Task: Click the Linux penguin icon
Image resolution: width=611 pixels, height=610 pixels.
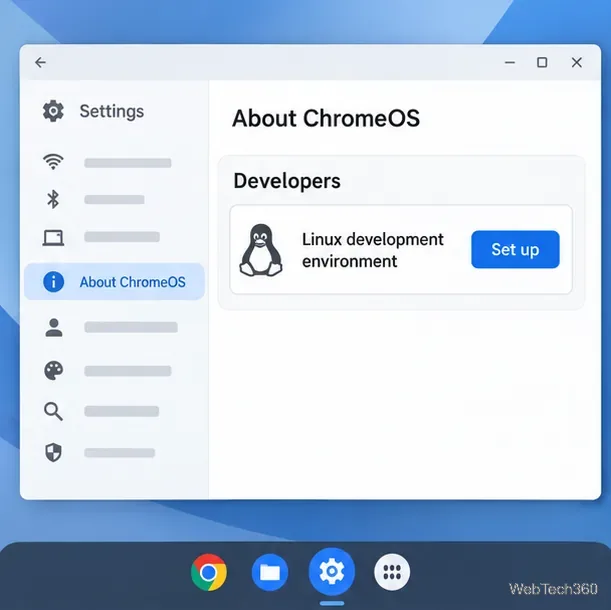Action: [261, 250]
